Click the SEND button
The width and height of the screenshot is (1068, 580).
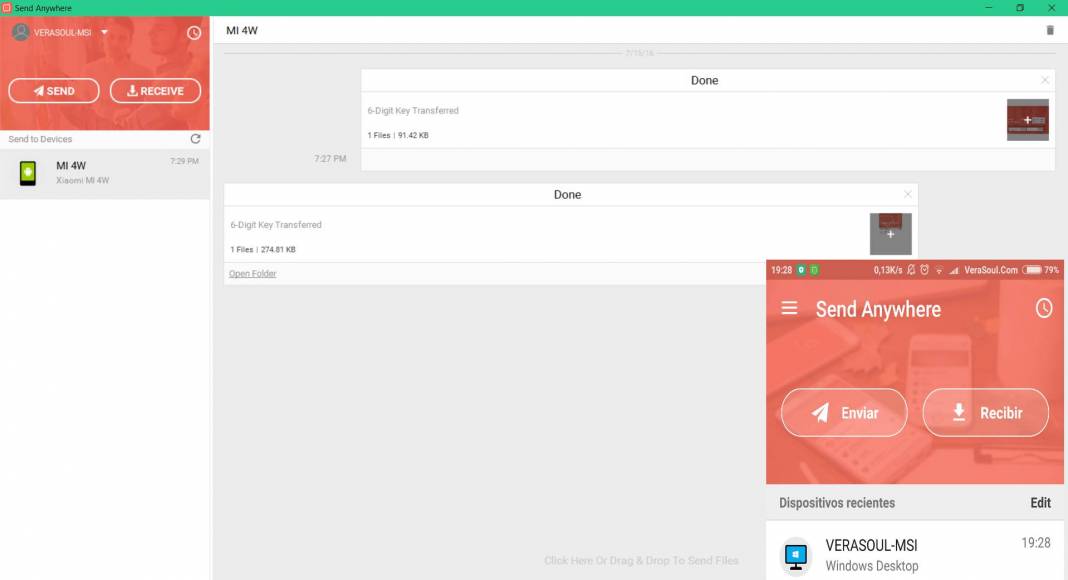point(54,91)
